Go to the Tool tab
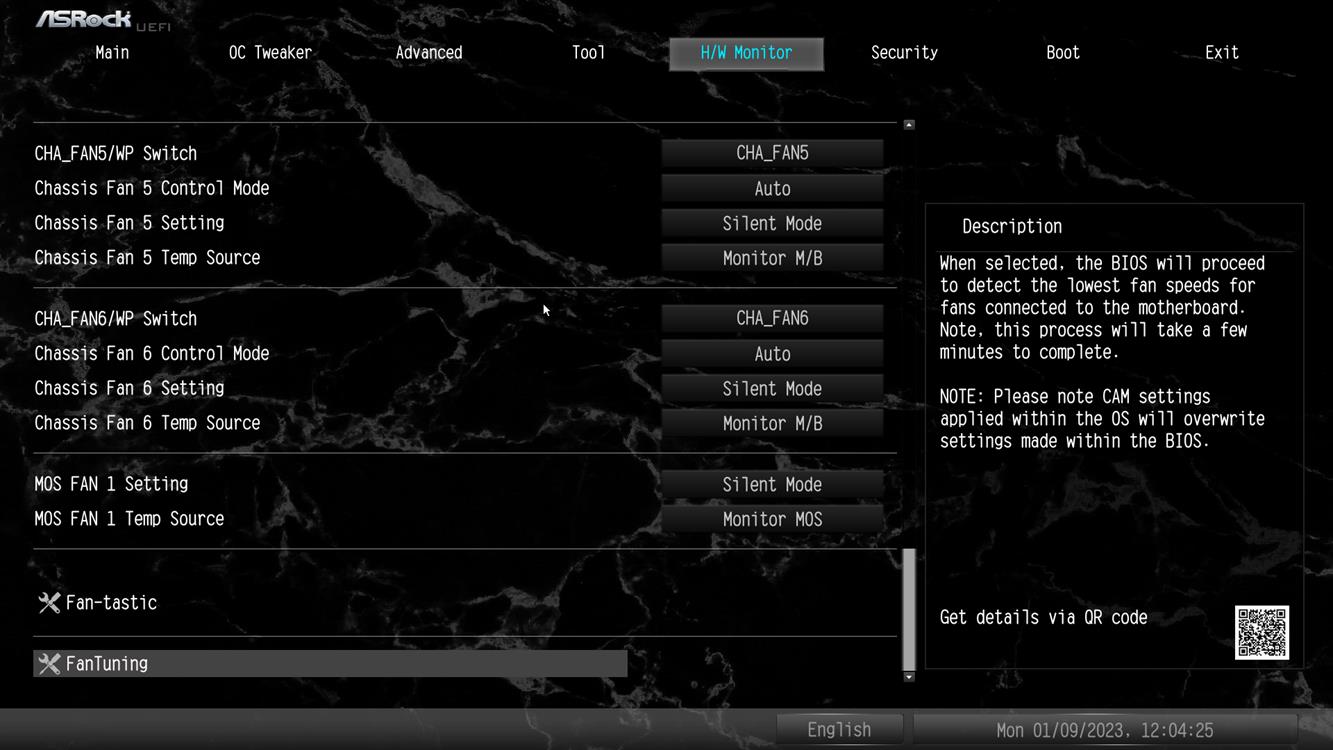This screenshot has height=750, width=1333. (x=588, y=53)
